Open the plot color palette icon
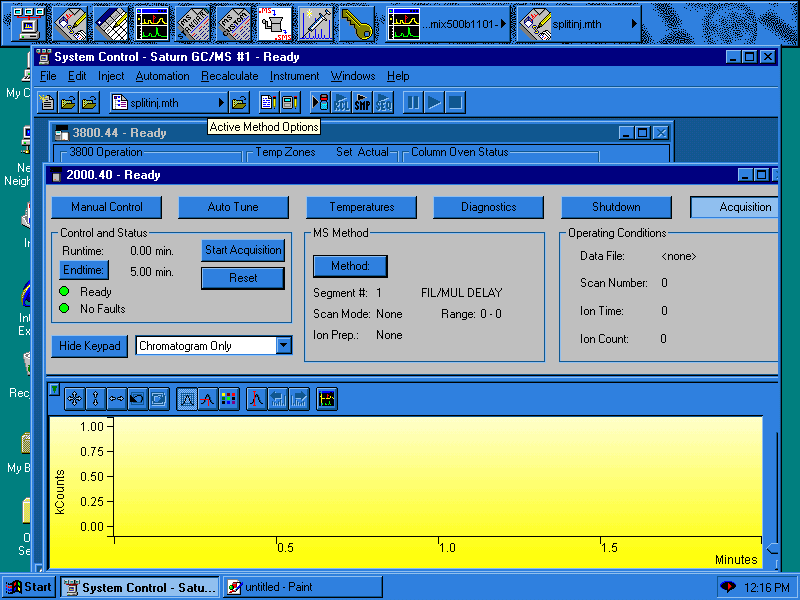Screen dimensions: 800x600 coord(229,399)
